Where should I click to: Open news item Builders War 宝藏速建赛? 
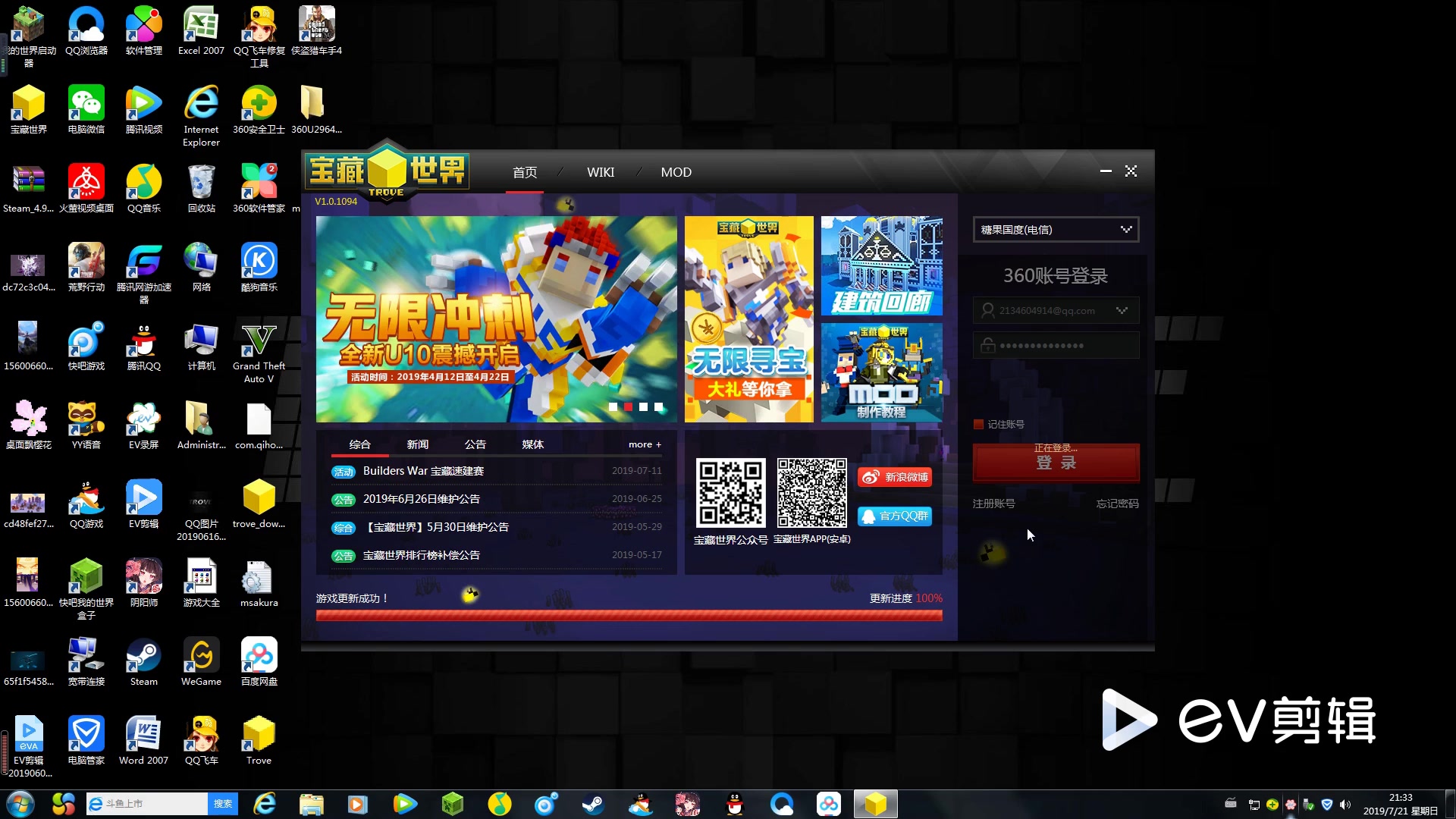pos(423,471)
